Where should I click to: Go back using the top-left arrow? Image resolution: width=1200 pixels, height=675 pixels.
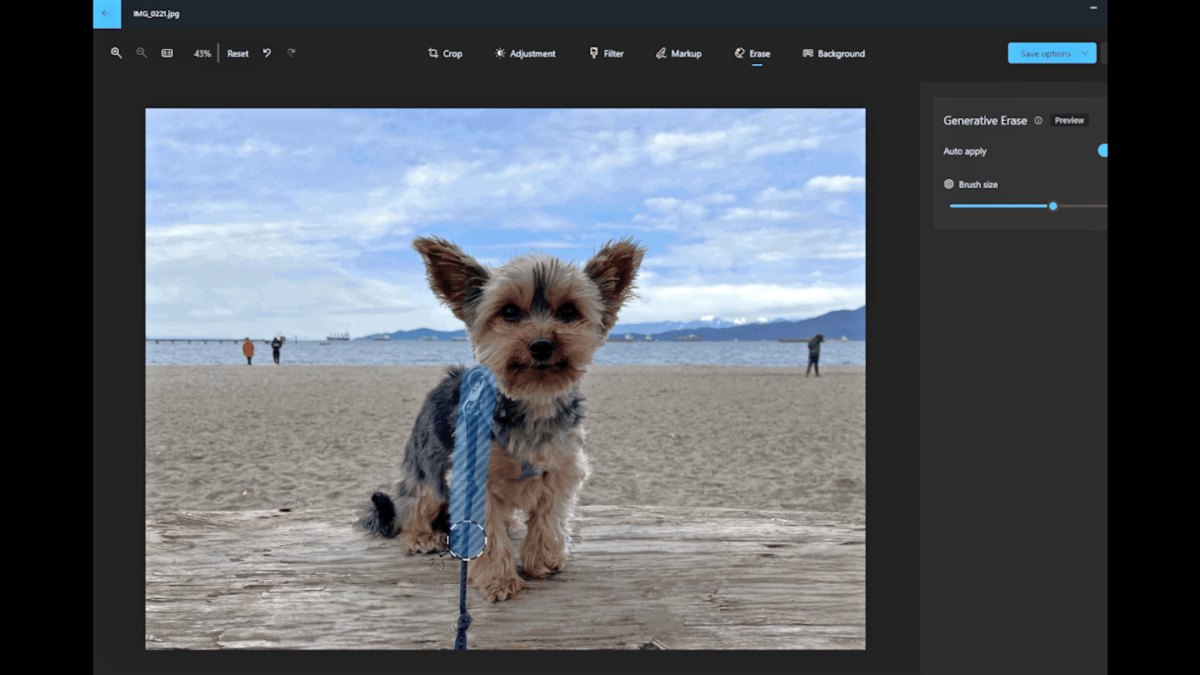coord(106,13)
